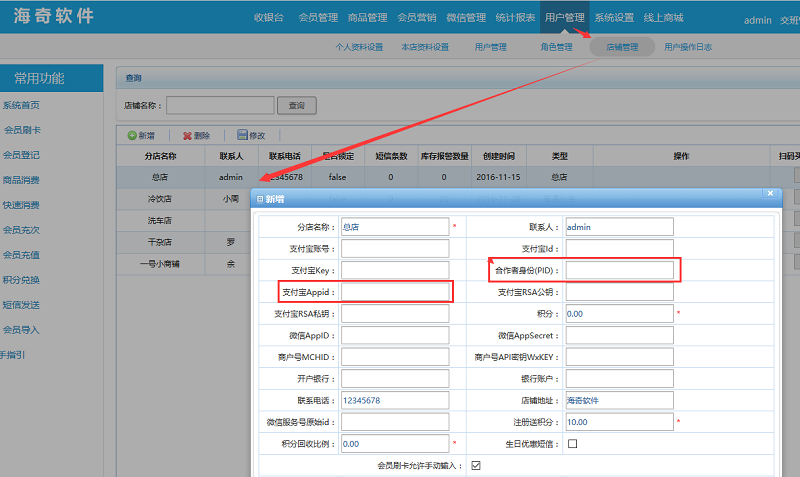Switch to 用户管理 submenu tab

pyautogui.click(x=491, y=47)
